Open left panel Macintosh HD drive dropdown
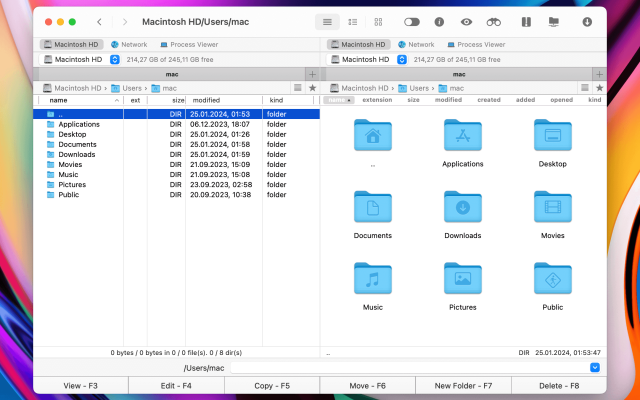This screenshot has height=400, width=640. point(114,59)
